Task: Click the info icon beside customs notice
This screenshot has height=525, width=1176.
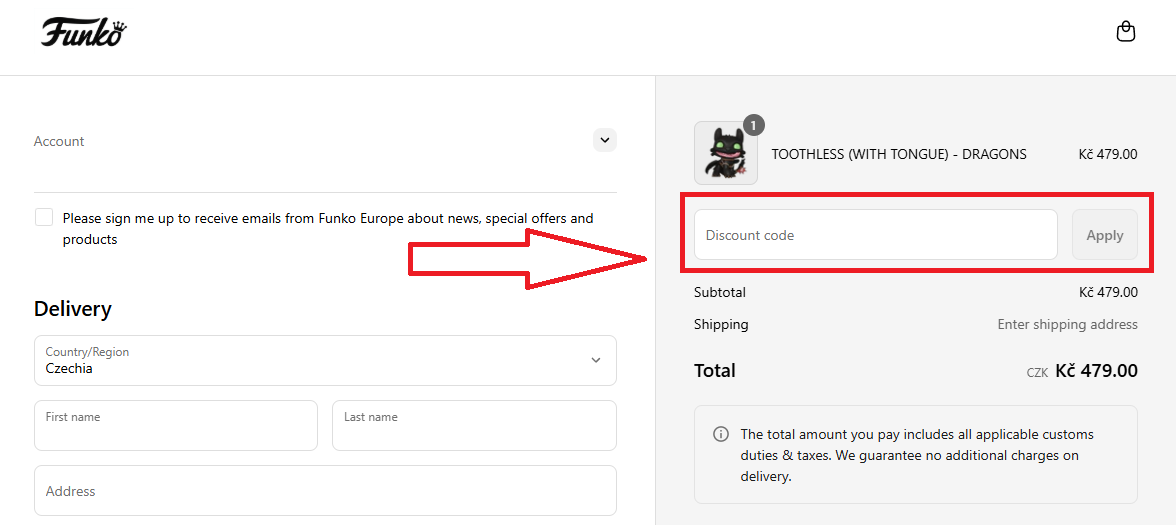Action: [720, 434]
